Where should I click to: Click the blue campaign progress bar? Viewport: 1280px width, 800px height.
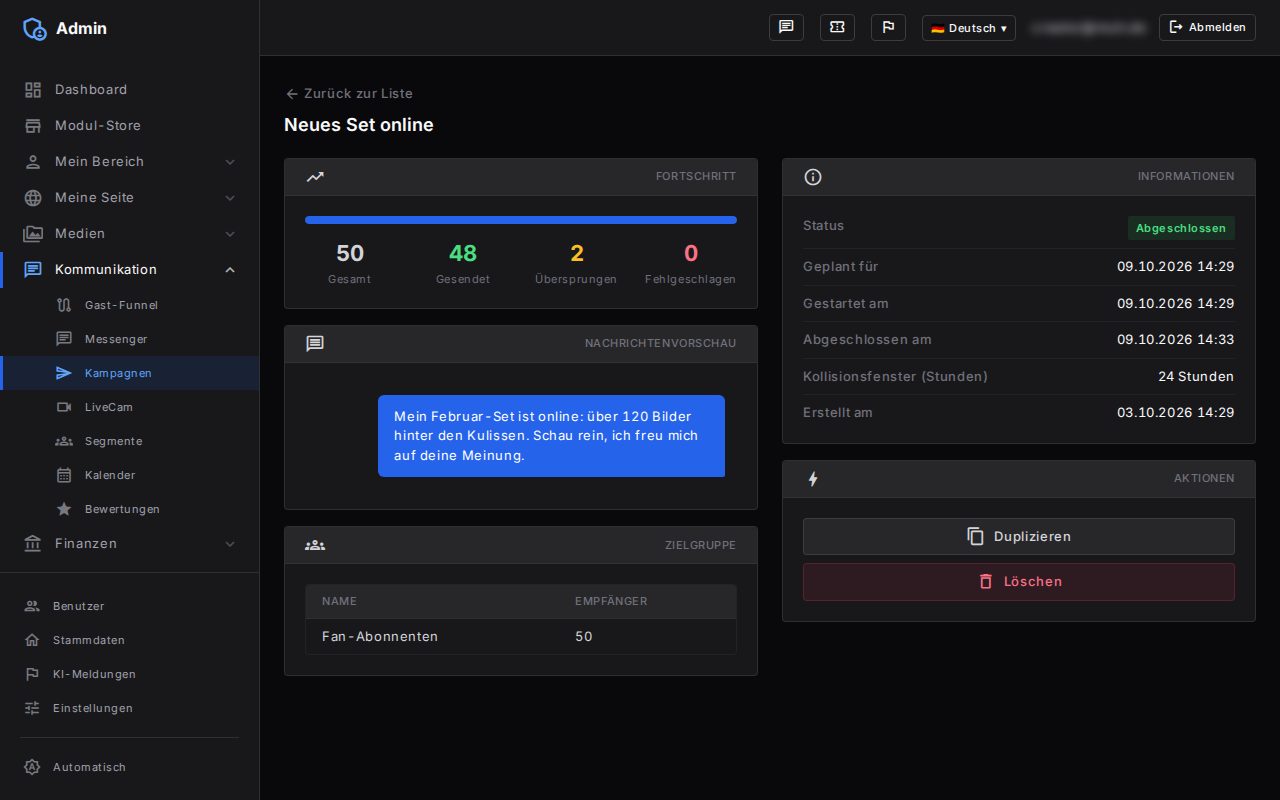click(521, 220)
